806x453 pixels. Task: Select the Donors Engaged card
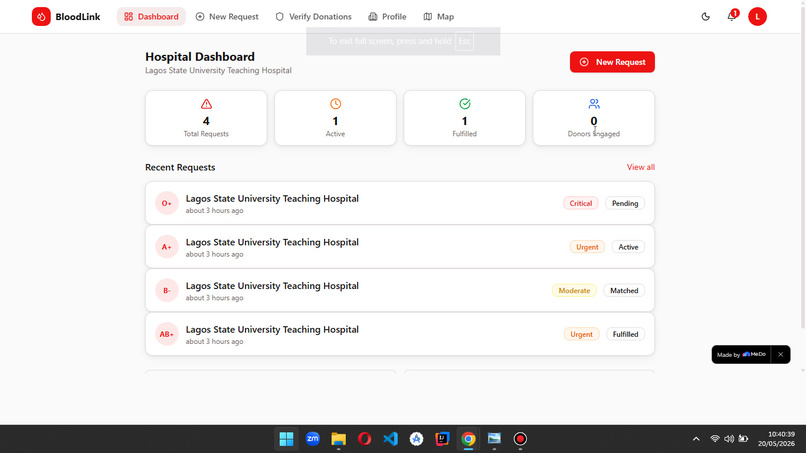(x=594, y=118)
